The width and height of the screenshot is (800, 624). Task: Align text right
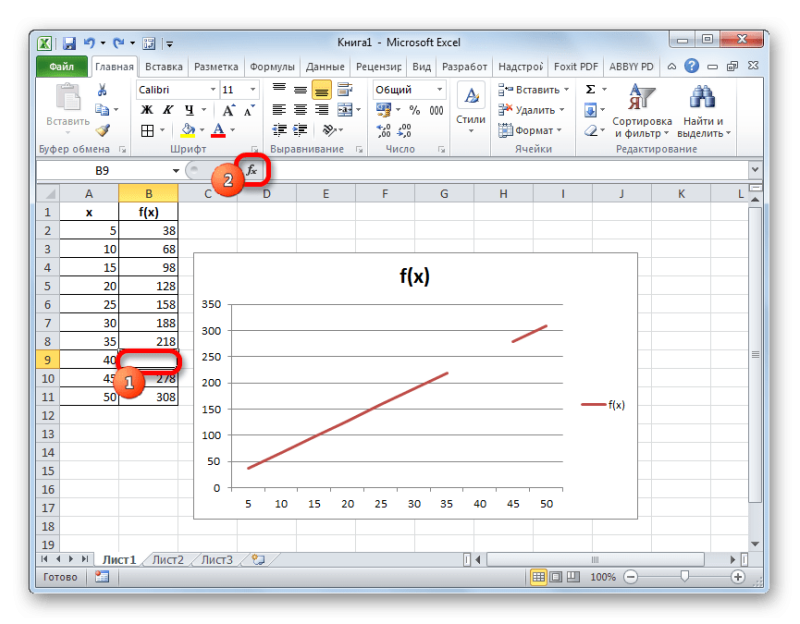pyautogui.click(x=322, y=110)
